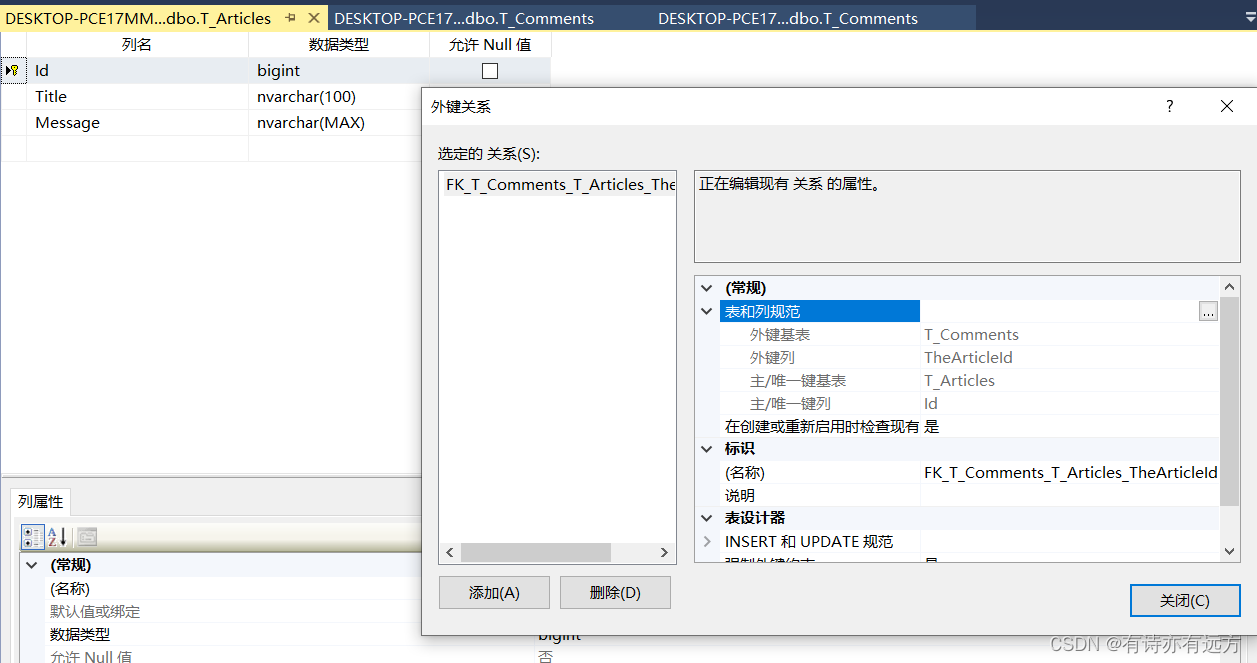1257x663 pixels.
Task: Click the 添加(A) button
Action: click(x=494, y=592)
